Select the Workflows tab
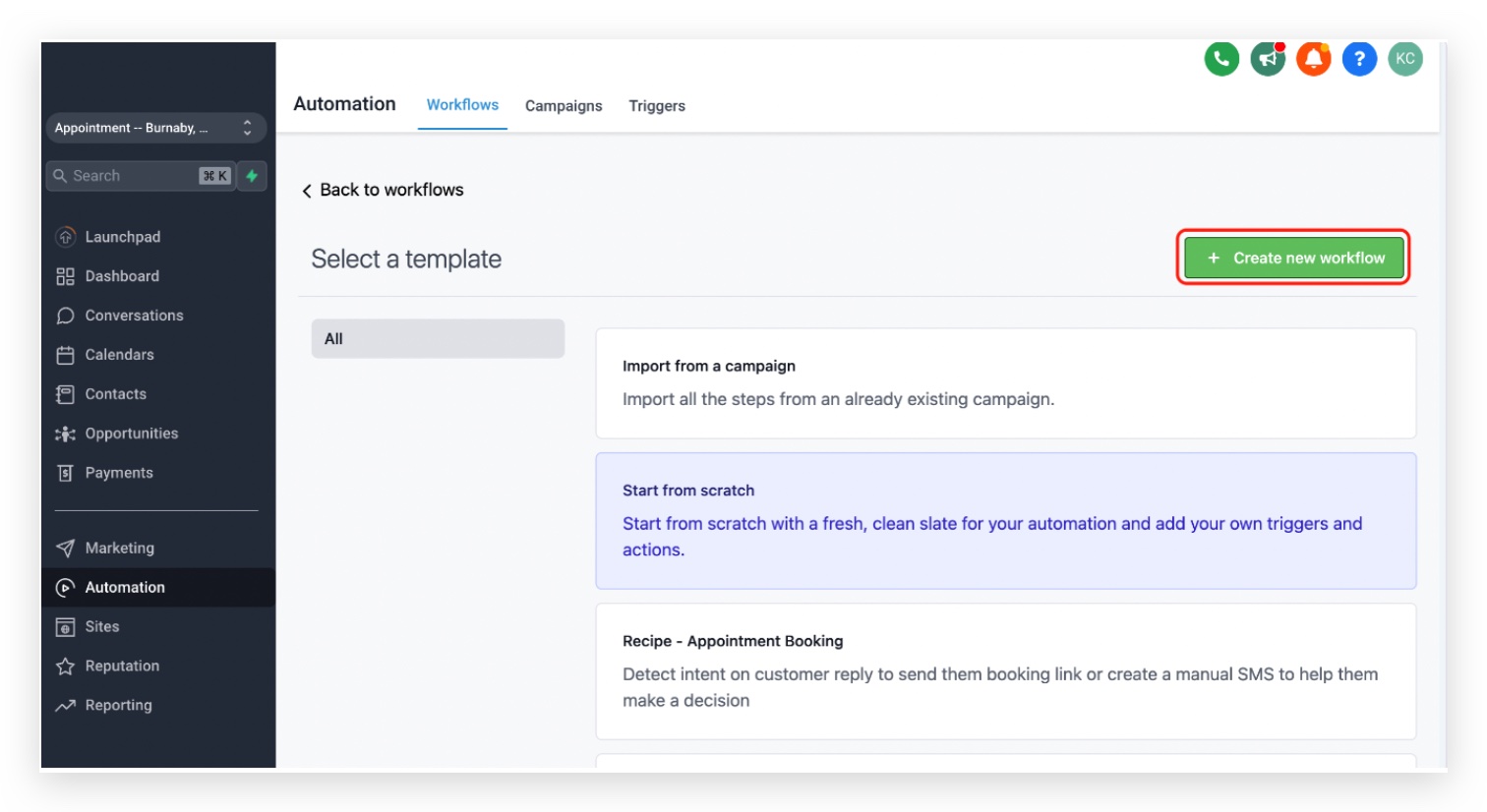Screen dimensions: 1487x812 click(462, 104)
